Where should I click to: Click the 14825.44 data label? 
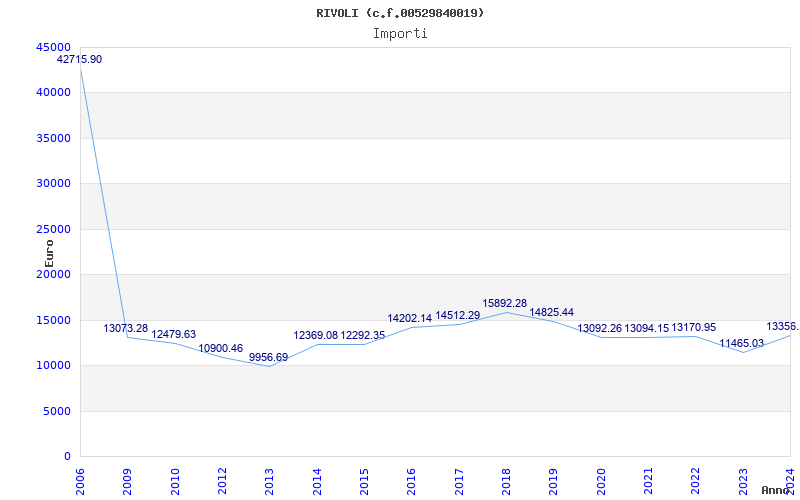[552, 312]
